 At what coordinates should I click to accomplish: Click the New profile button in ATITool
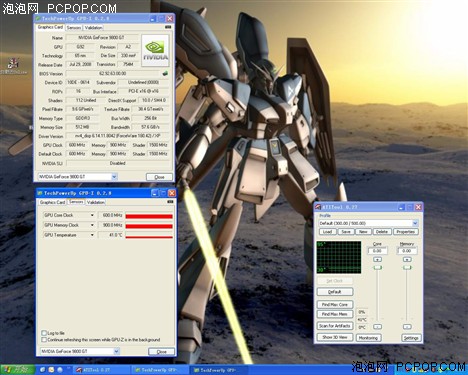click(363, 232)
